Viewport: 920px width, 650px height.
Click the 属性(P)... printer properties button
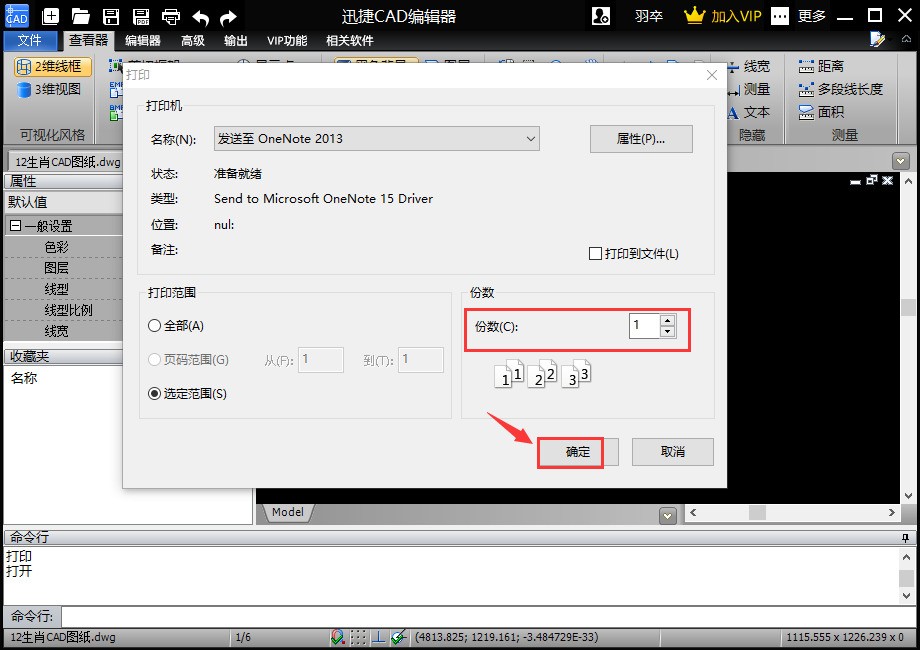[x=641, y=139]
